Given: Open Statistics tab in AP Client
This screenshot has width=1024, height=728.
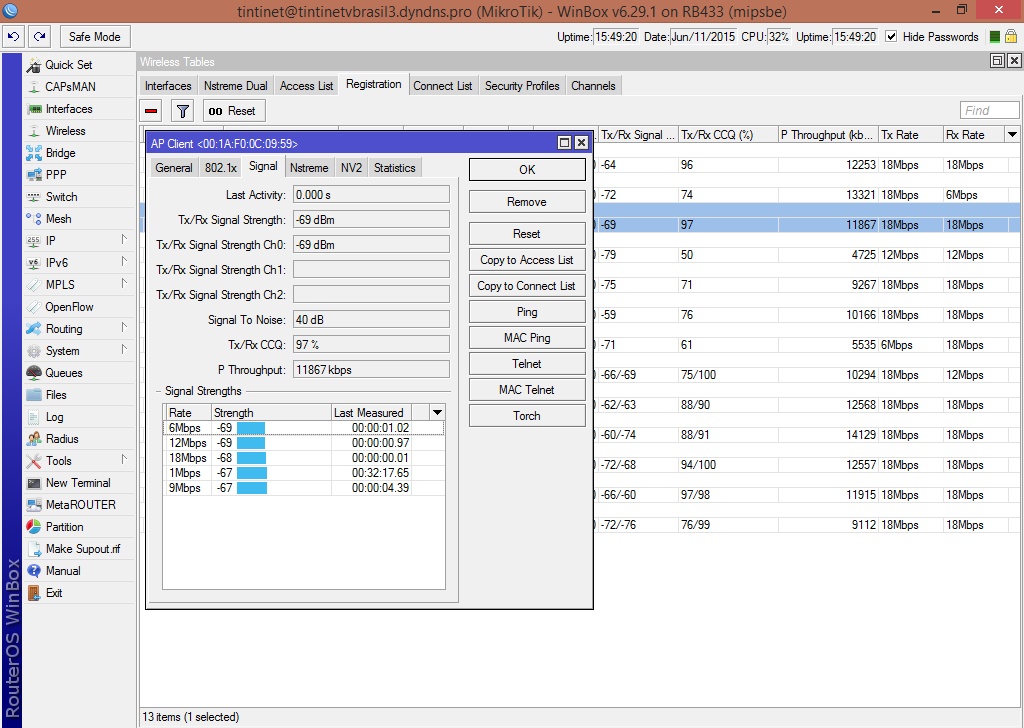Looking at the screenshot, I should click(394, 168).
